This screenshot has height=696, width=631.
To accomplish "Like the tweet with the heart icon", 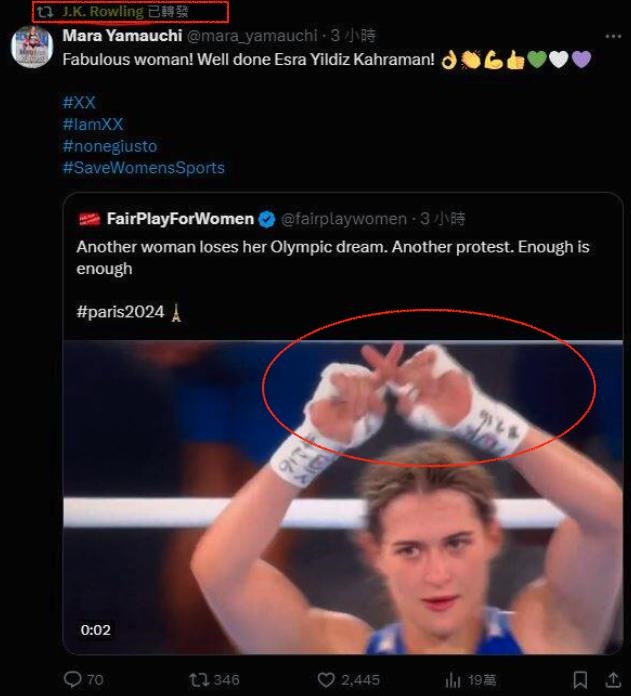I will [325, 679].
